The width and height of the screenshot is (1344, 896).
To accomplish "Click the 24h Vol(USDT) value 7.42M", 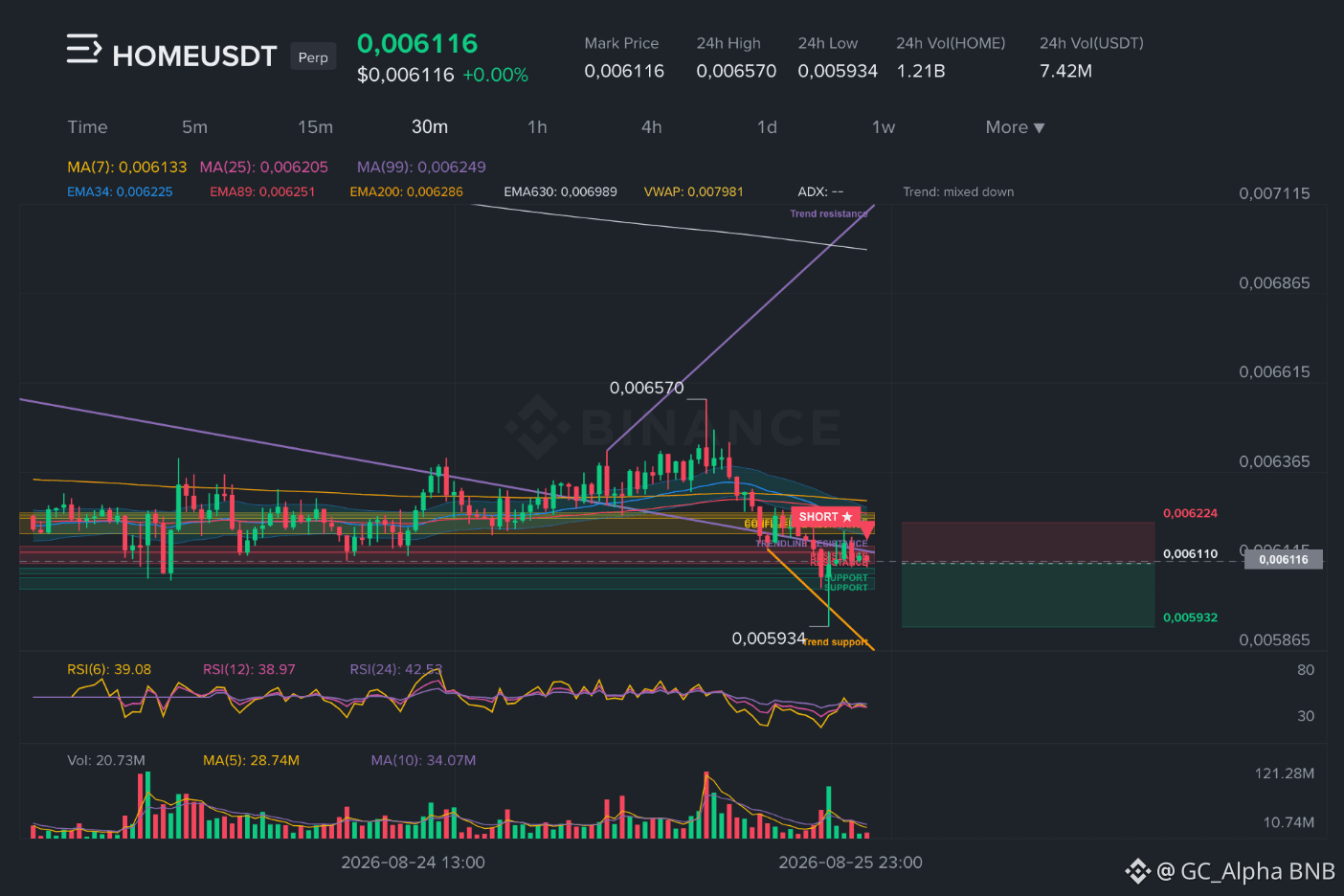I will (1065, 71).
